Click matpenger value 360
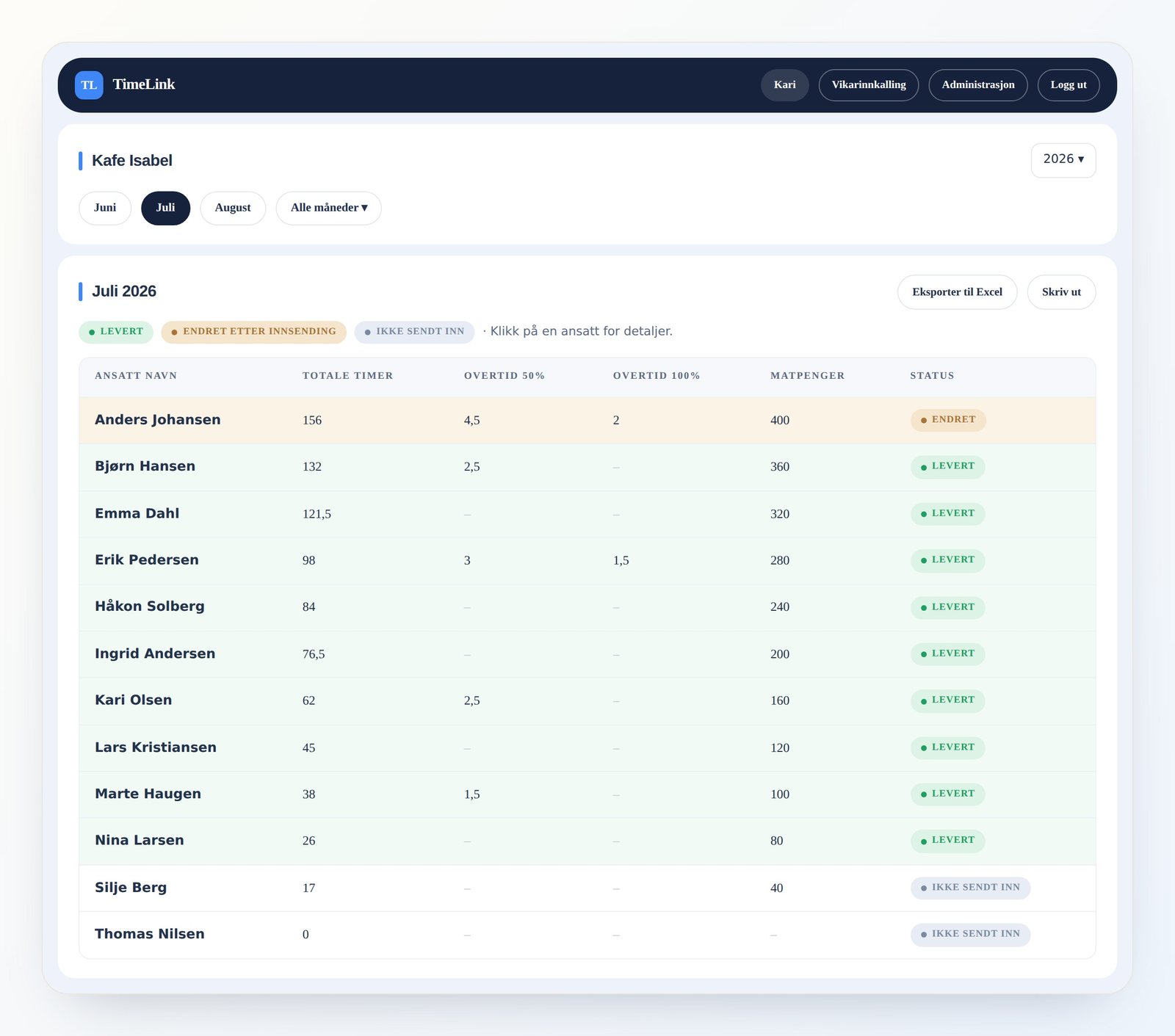 [780, 467]
